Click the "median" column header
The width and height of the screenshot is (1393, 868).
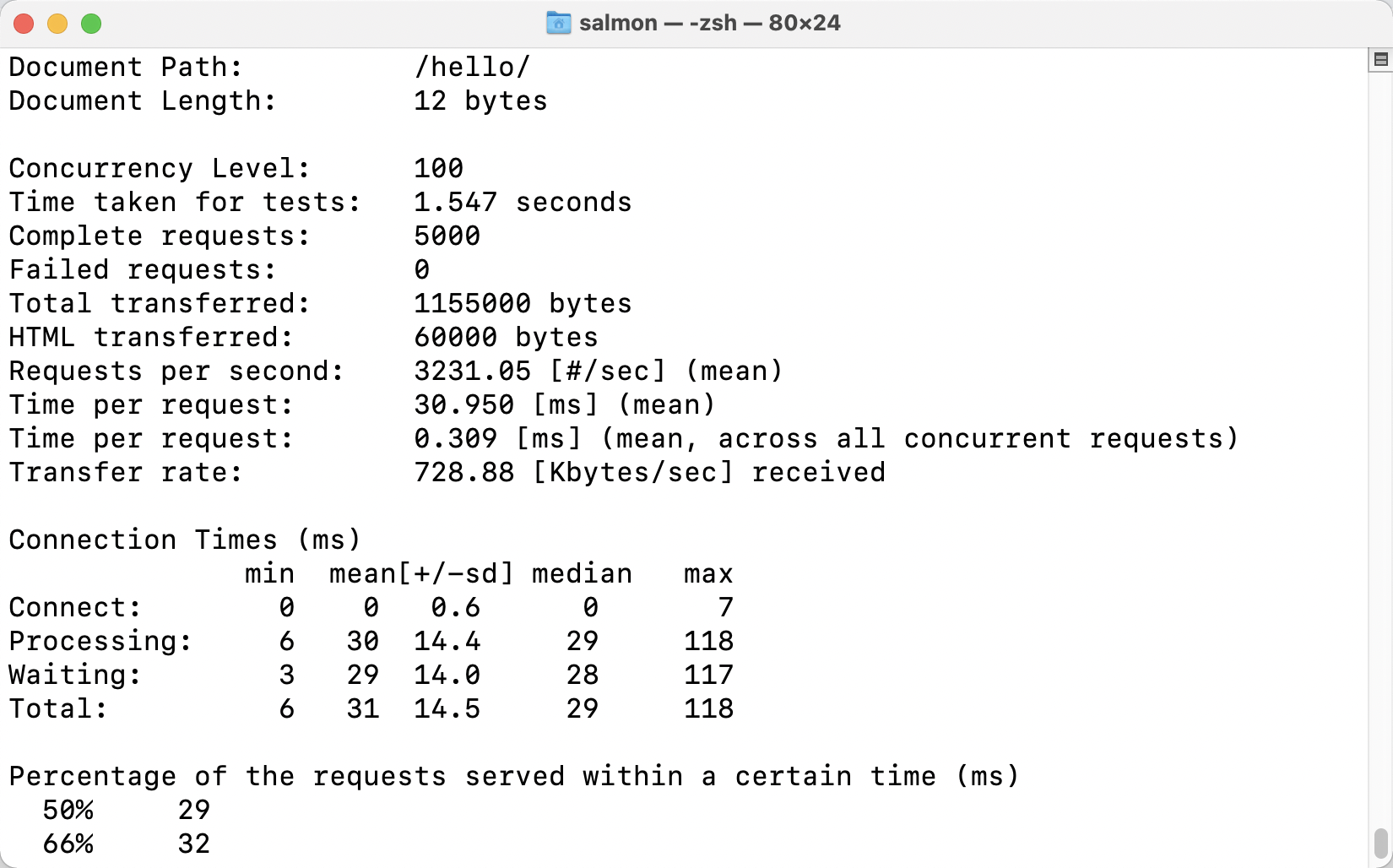[582, 573]
